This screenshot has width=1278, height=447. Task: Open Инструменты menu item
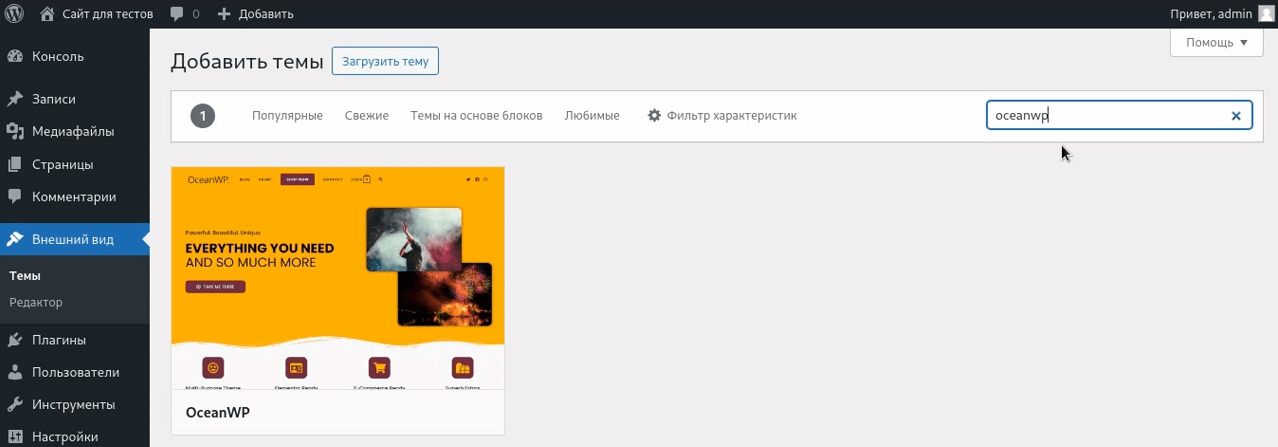point(75,405)
